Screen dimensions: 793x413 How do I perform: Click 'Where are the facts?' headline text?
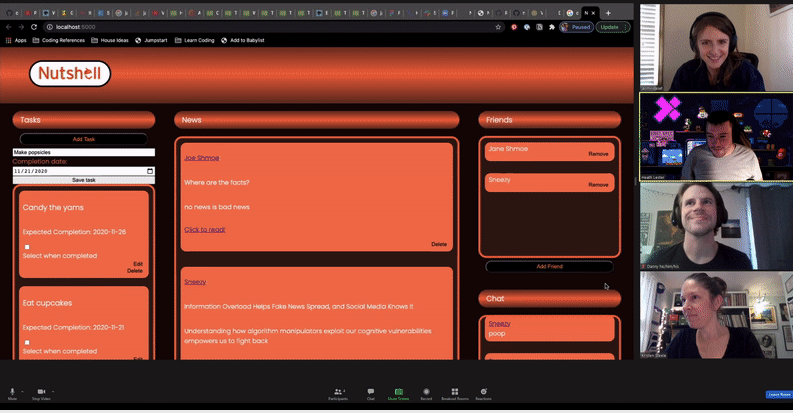tap(216, 182)
